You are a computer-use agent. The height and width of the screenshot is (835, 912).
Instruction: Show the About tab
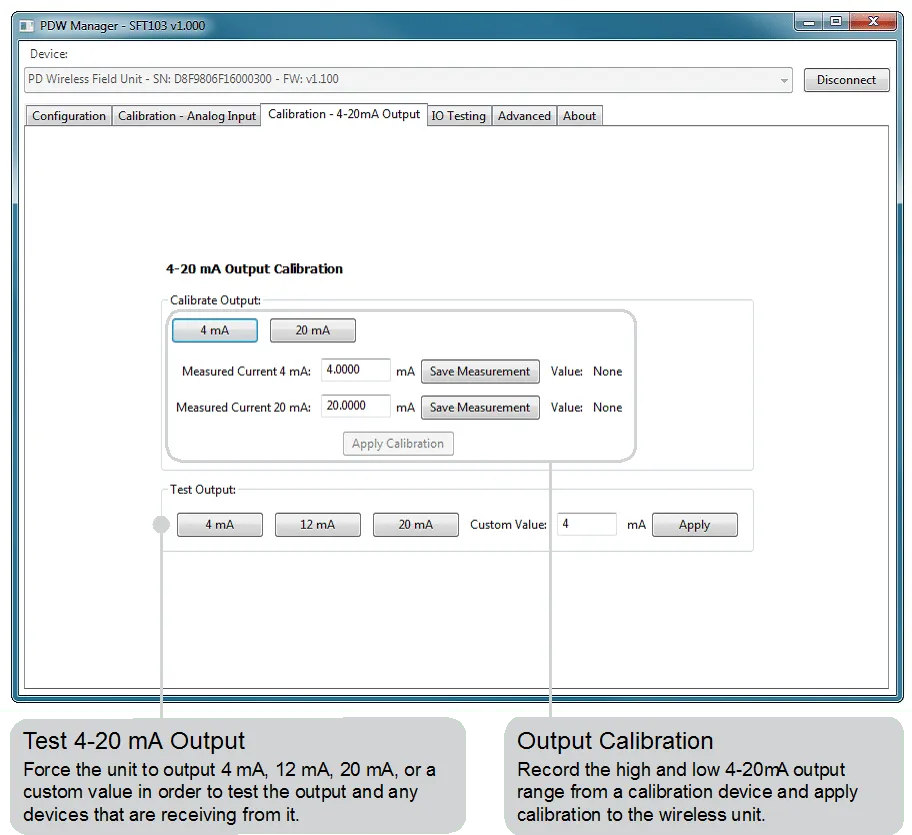coord(579,116)
